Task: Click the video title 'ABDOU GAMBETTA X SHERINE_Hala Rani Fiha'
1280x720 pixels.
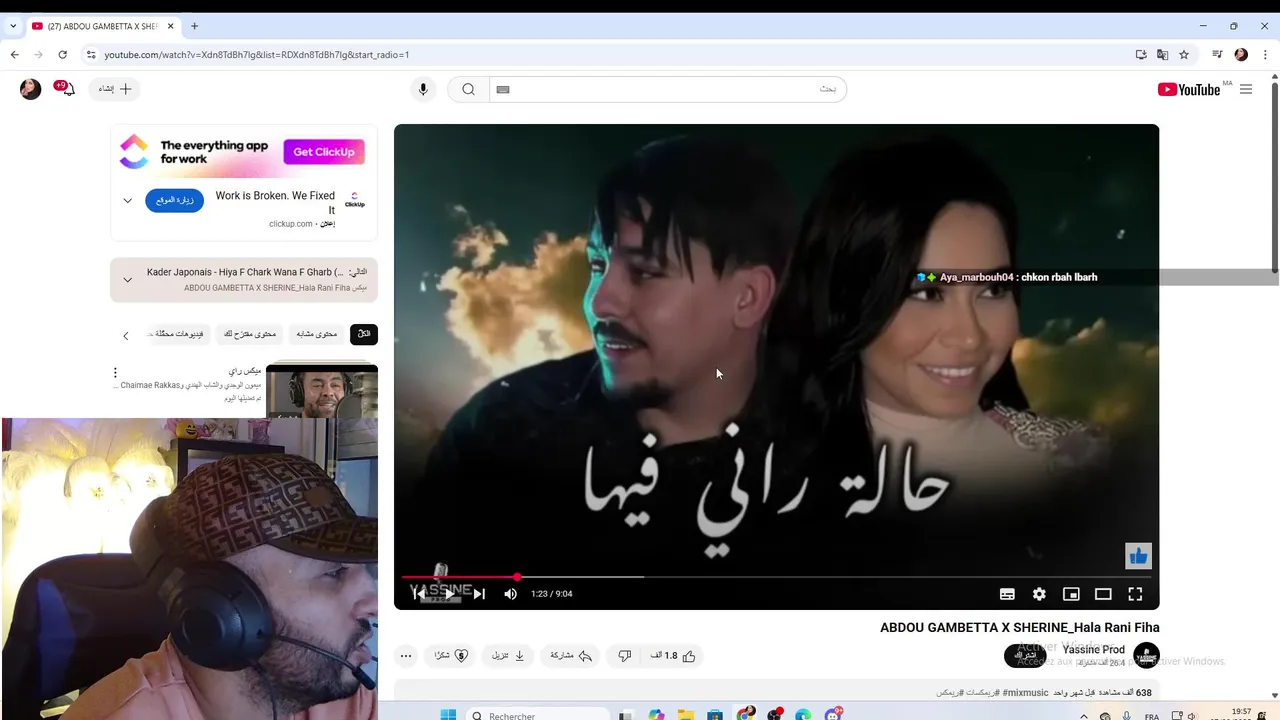Action: tap(1020, 628)
